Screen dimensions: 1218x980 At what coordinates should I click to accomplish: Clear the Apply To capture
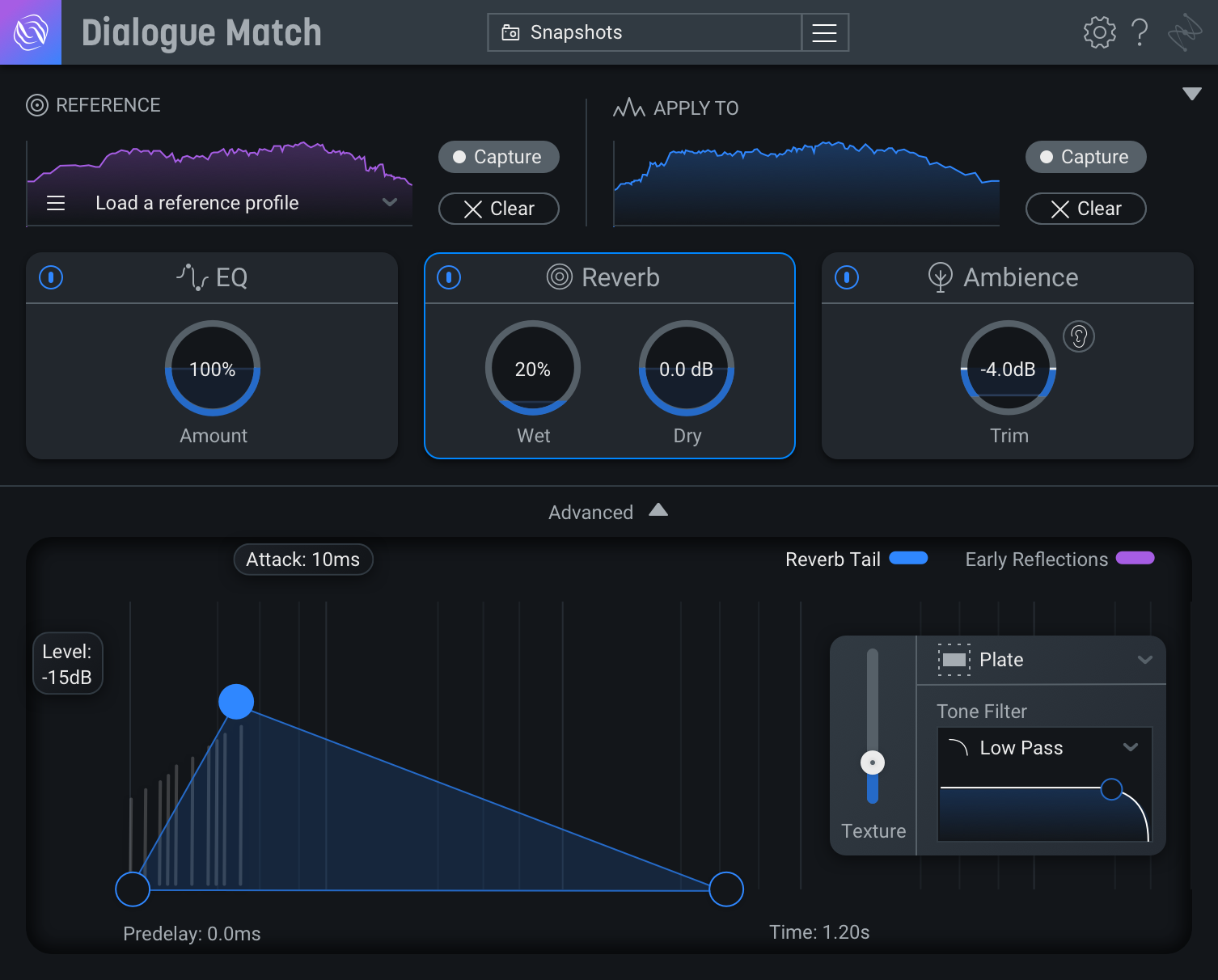pos(1085,209)
